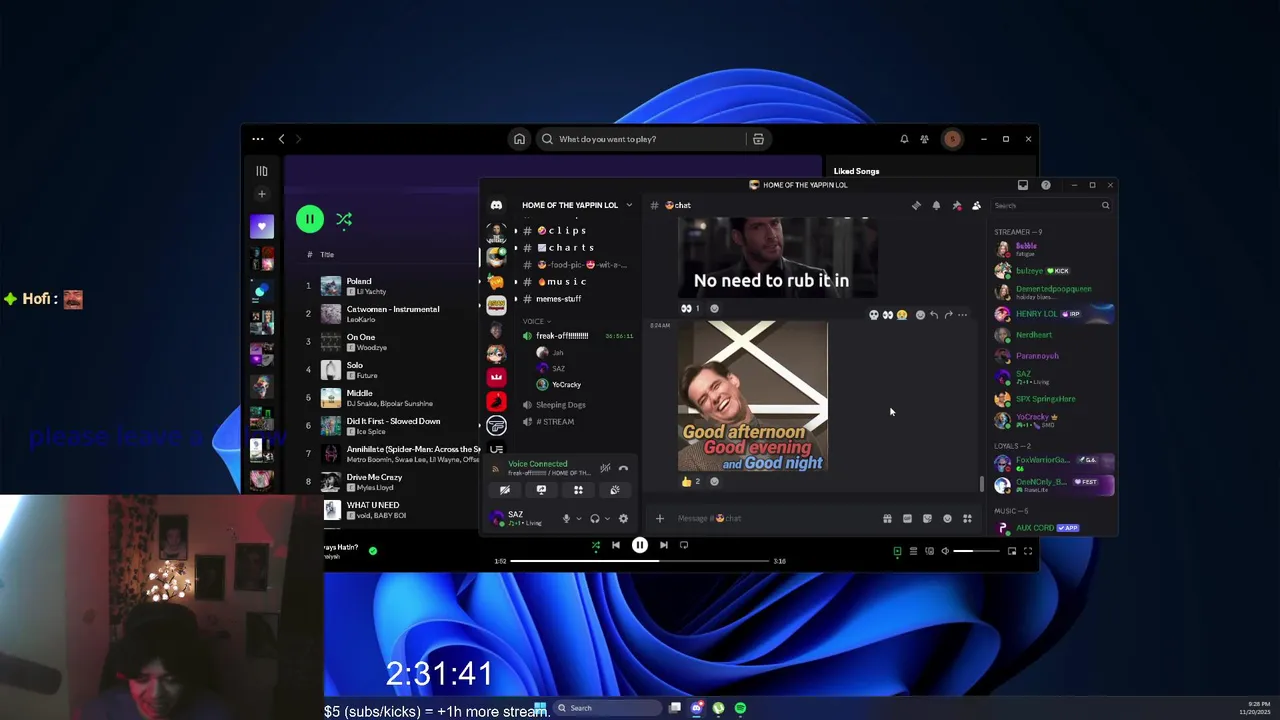Skip to next track in Spotify
The width and height of the screenshot is (1280, 720).
point(663,545)
